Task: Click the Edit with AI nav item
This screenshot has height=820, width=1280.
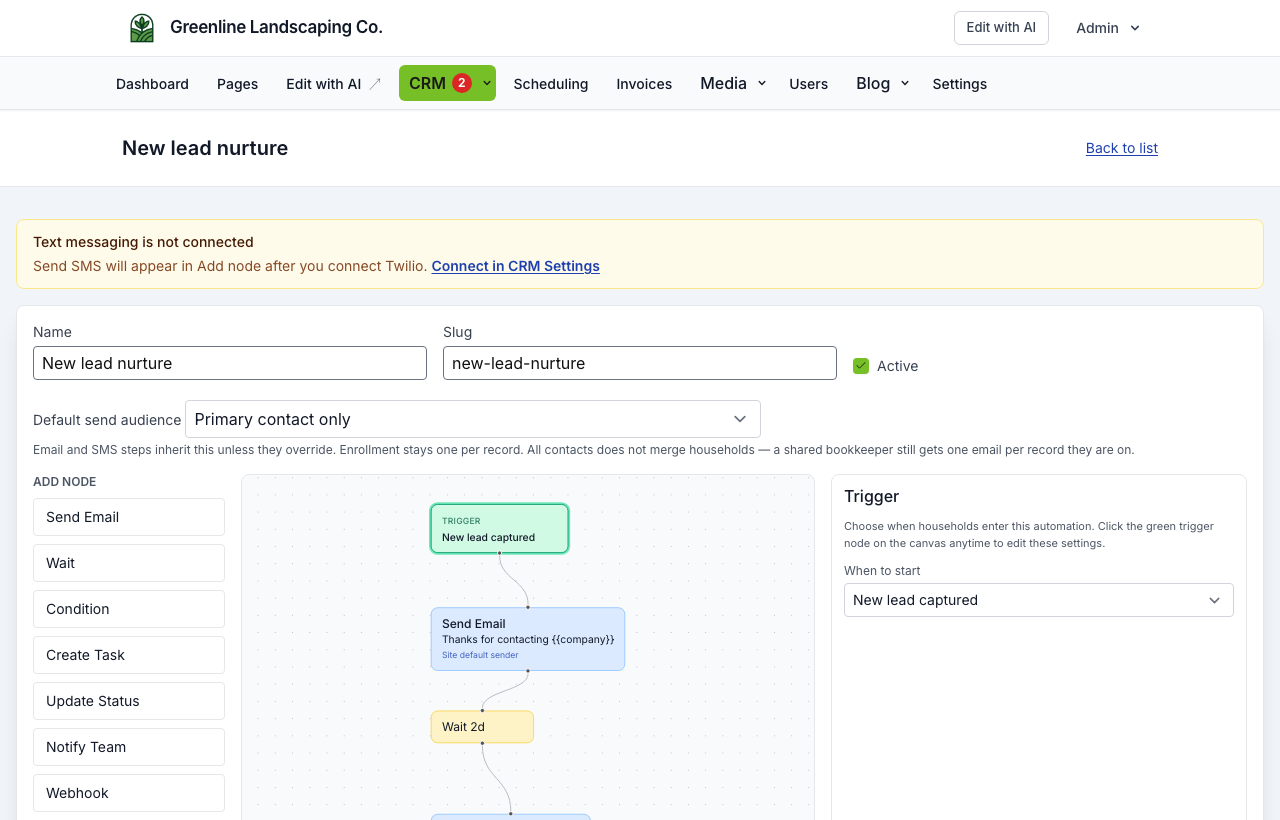Action: pyautogui.click(x=334, y=84)
